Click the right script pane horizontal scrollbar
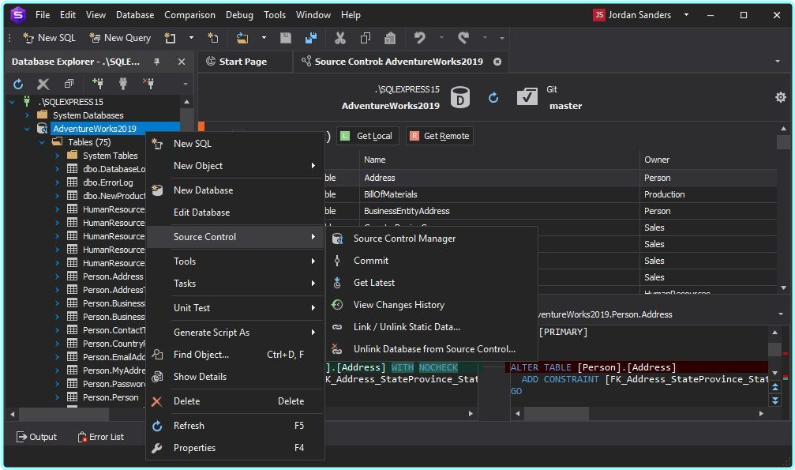This screenshot has width=795, height=470. coord(556,414)
